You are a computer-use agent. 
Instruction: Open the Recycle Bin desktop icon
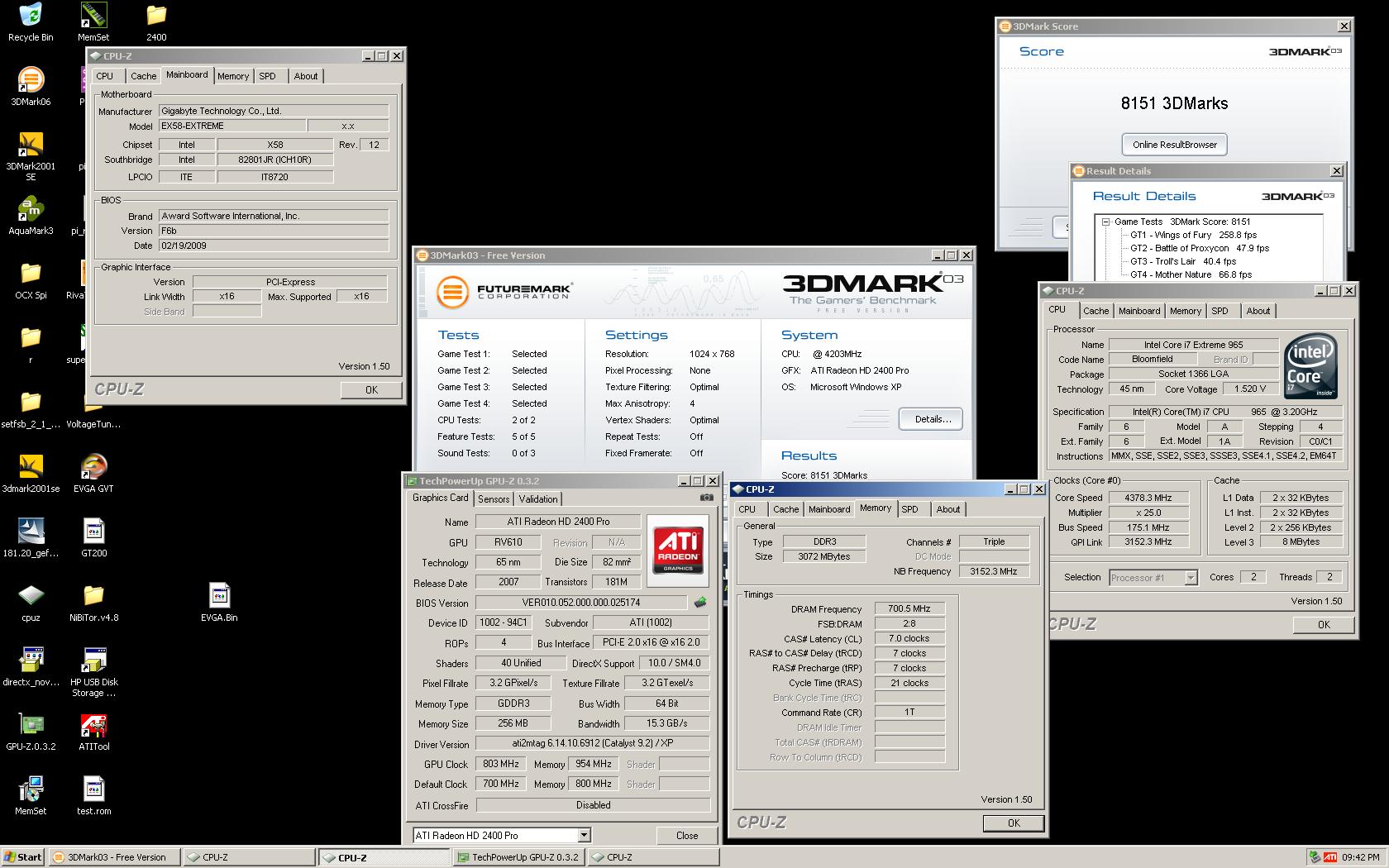[x=31, y=22]
